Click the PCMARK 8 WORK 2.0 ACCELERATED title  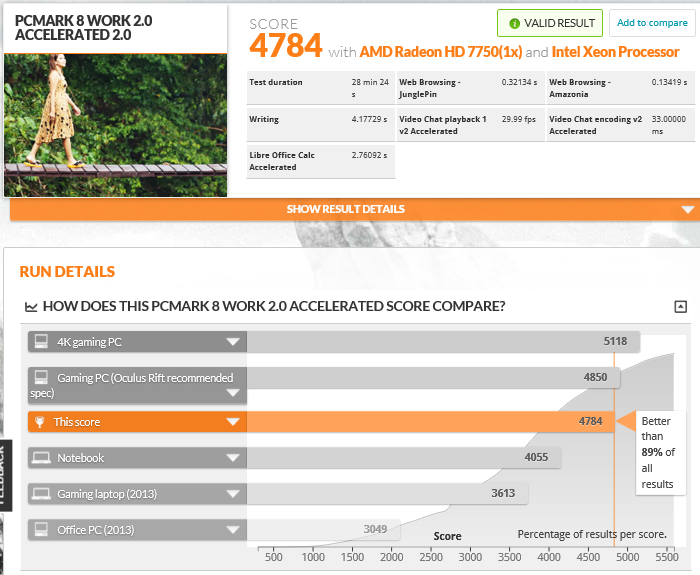click(x=83, y=28)
